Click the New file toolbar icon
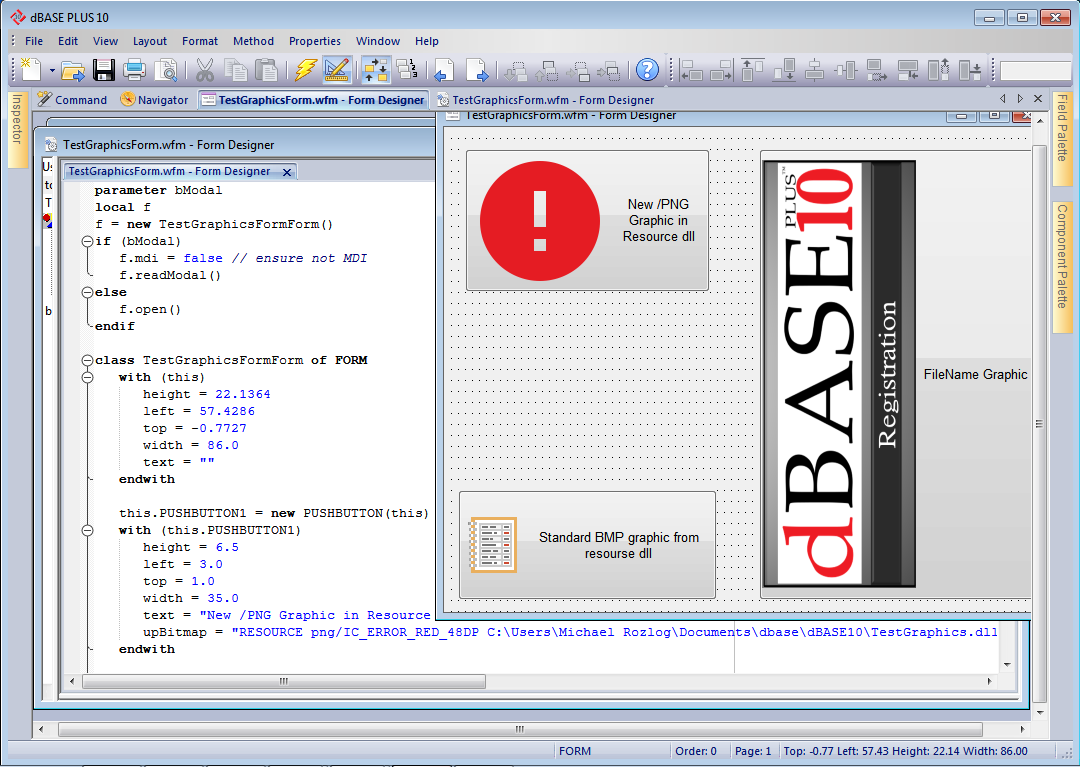The width and height of the screenshot is (1080, 767). pyautogui.click(x=31, y=70)
